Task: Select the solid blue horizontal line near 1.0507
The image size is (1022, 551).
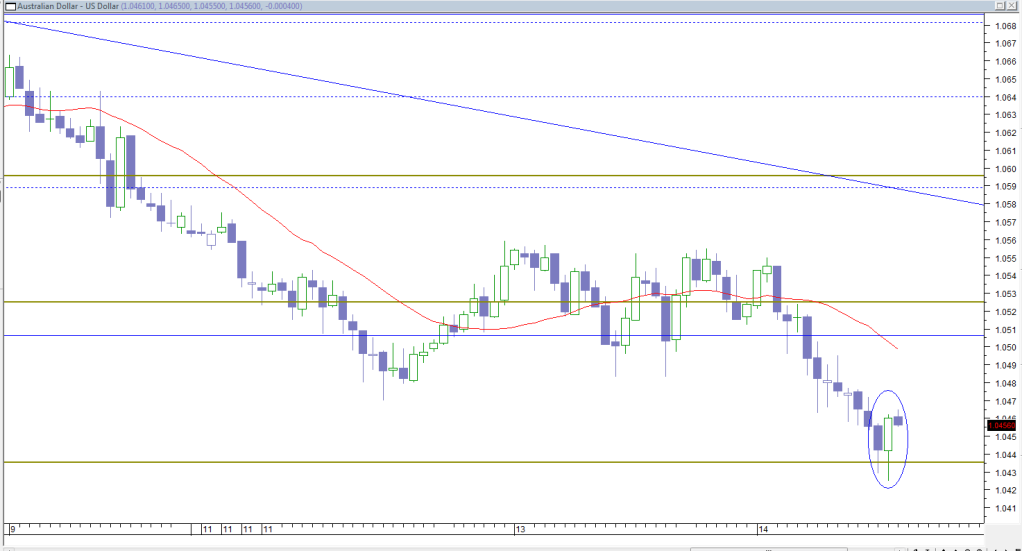Action: [493, 336]
